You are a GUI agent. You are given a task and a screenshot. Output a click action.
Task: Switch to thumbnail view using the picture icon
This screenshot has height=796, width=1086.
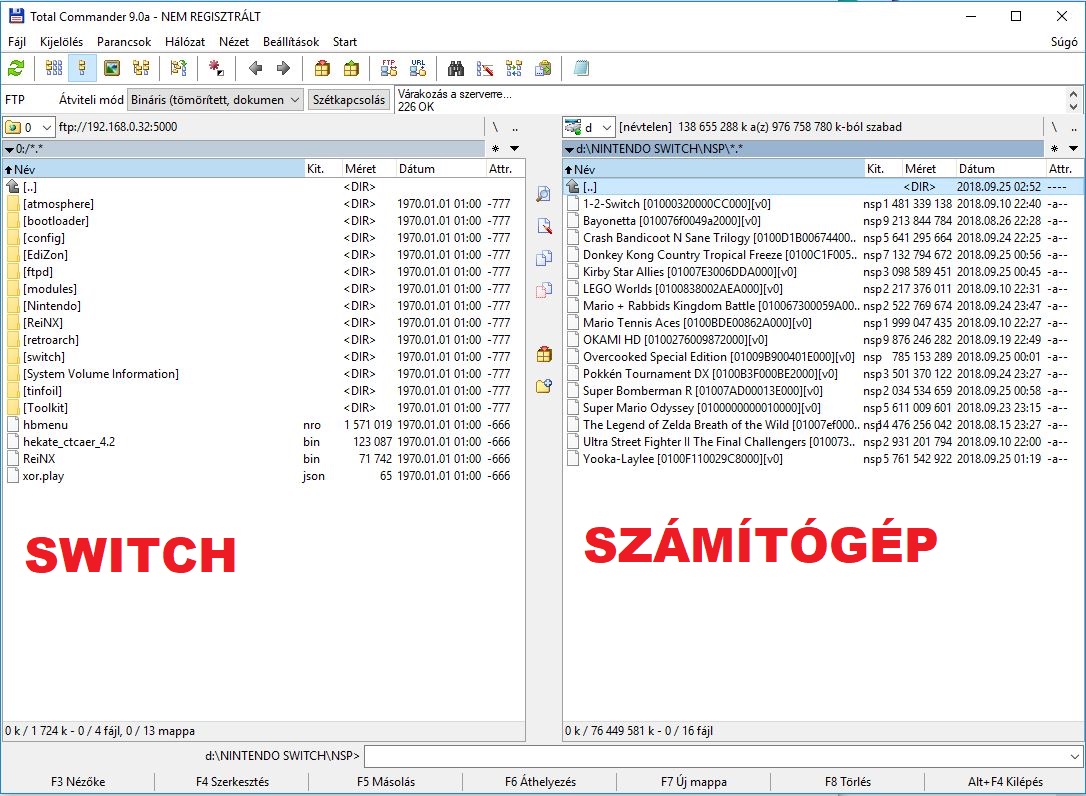point(112,68)
